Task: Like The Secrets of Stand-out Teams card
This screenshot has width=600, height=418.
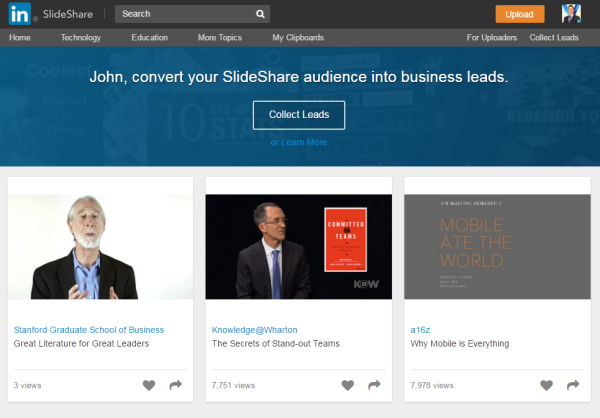Action: pyautogui.click(x=347, y=385)
